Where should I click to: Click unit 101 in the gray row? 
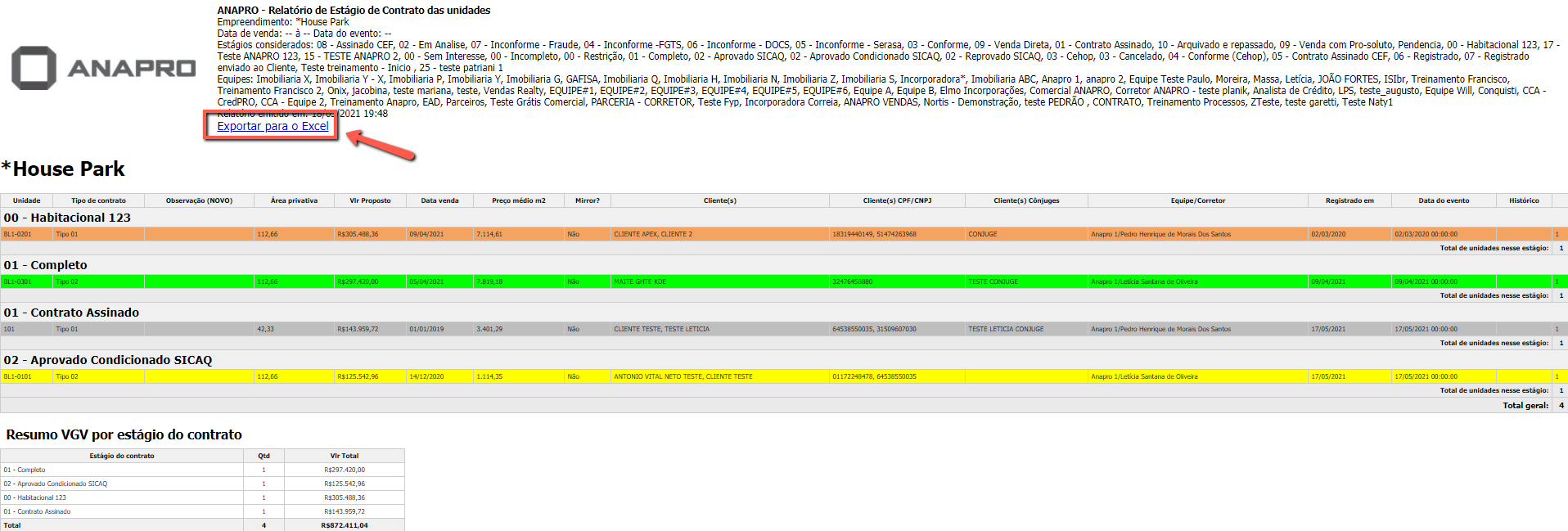pos(9,329)
